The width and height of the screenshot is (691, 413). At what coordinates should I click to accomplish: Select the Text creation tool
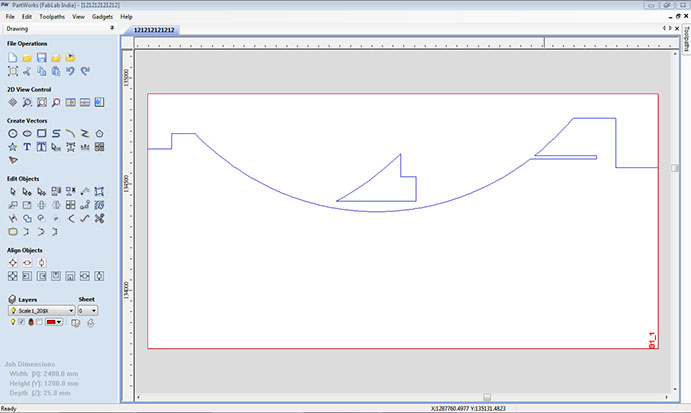[27, 147]
